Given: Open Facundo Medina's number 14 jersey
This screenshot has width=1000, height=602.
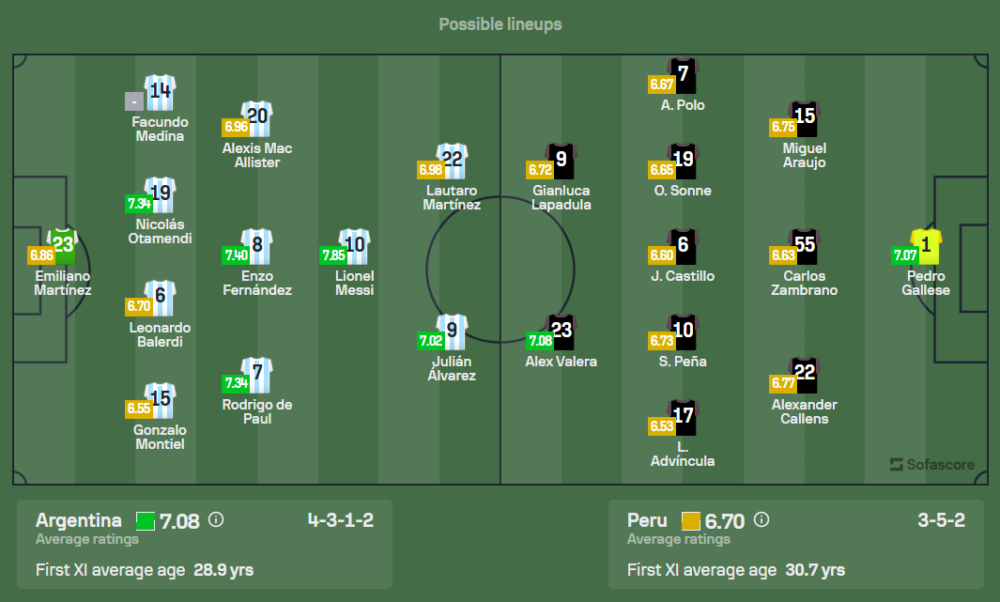Looking at the screenshot, I should click(x=160, y=93).
